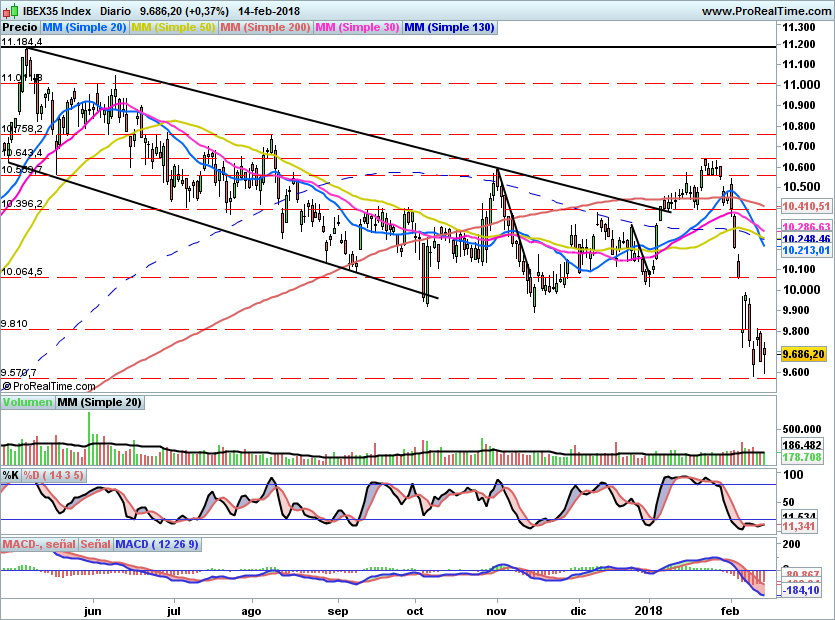
Task: Click the red Señal label in MACD panel
Action: [x=96, y=545]
